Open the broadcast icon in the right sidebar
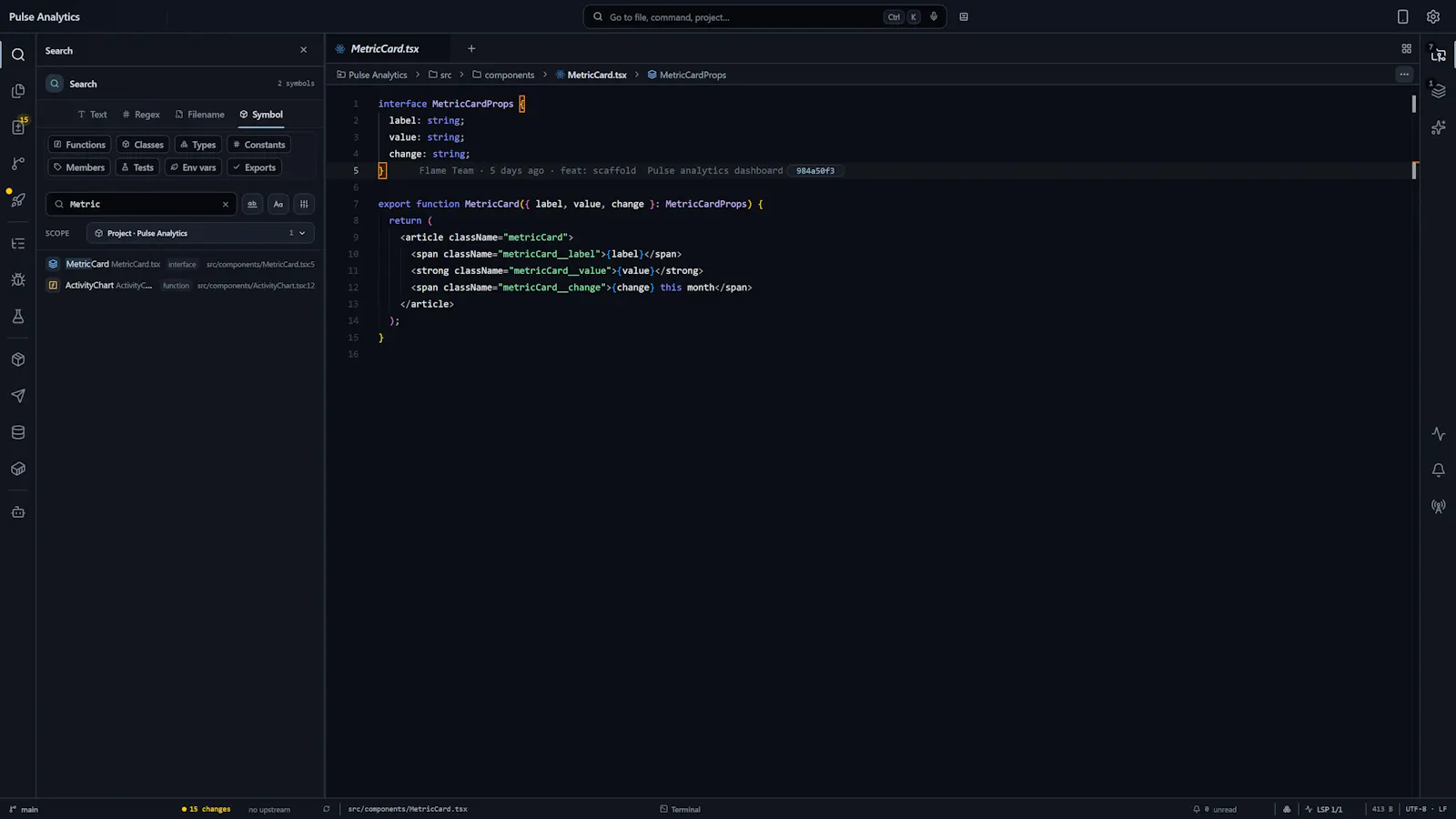The image size is (1456, 819). [1439, 507]
